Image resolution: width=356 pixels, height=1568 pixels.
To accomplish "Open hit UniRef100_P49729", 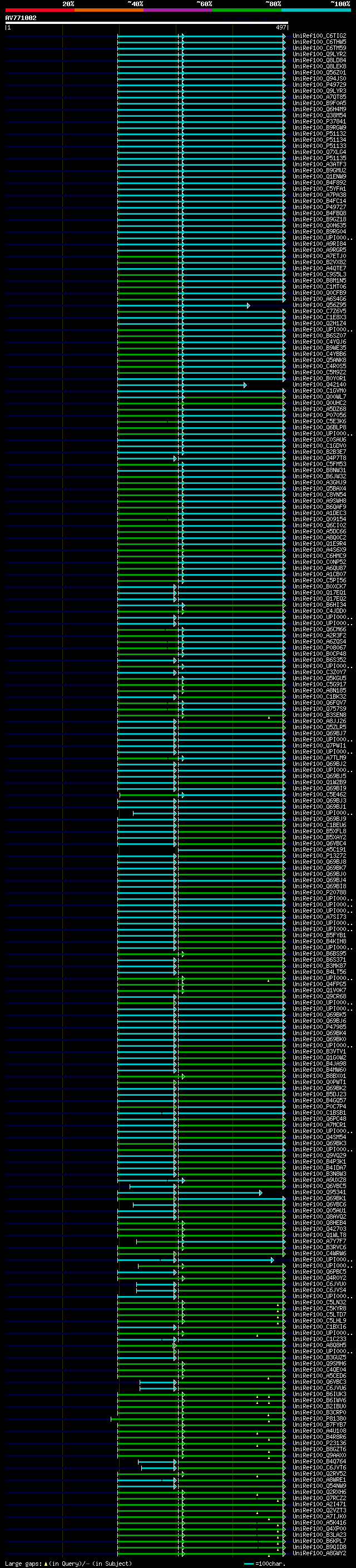I will click(319, 85).
